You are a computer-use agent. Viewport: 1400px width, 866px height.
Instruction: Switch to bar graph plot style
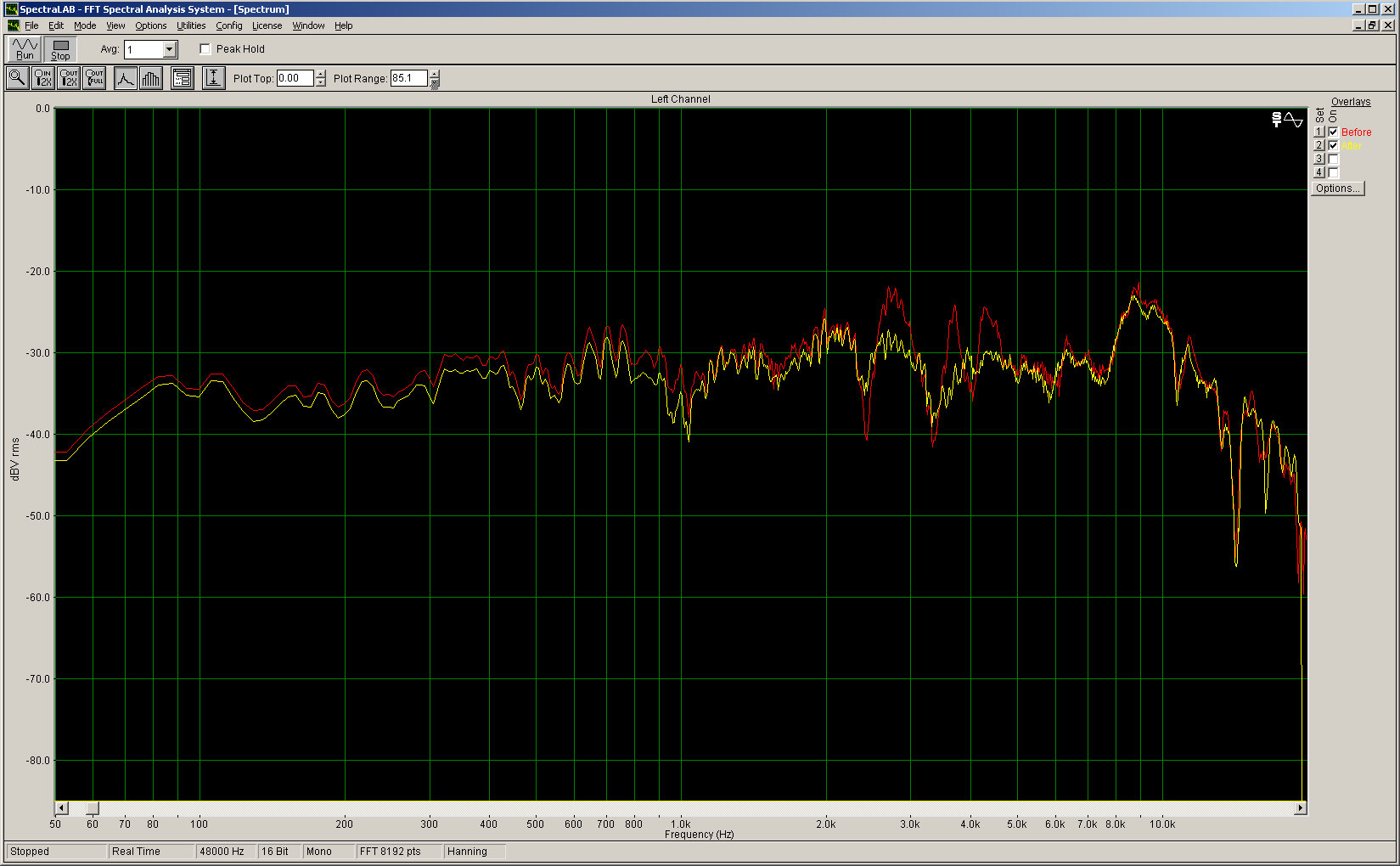point(151,78)
